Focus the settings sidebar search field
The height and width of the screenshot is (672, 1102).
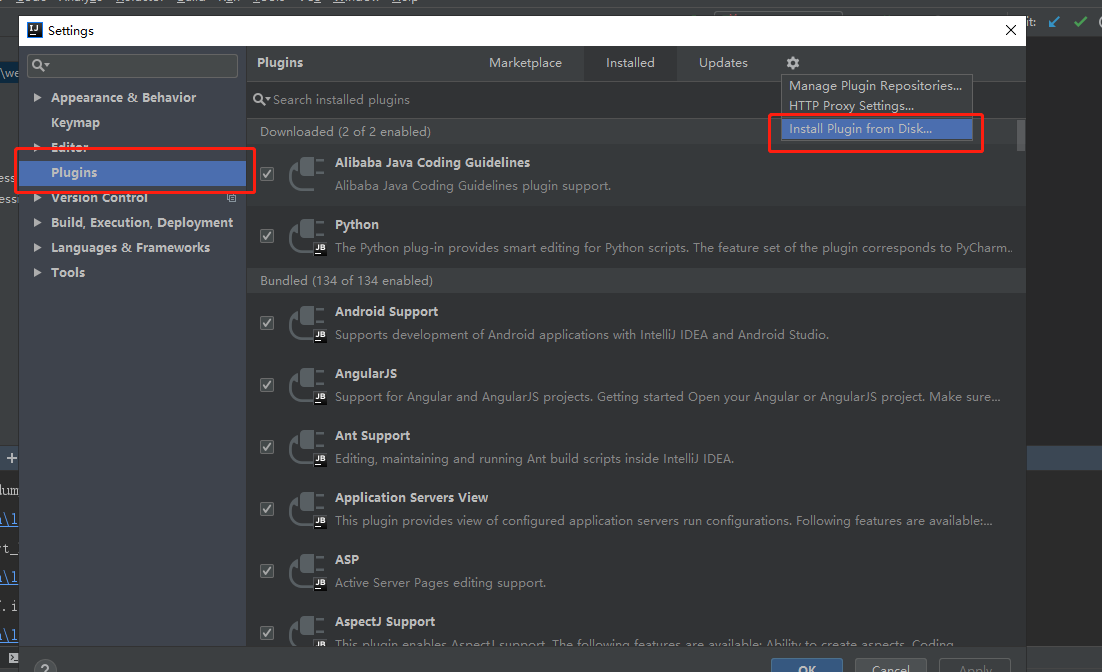point(132,65)
